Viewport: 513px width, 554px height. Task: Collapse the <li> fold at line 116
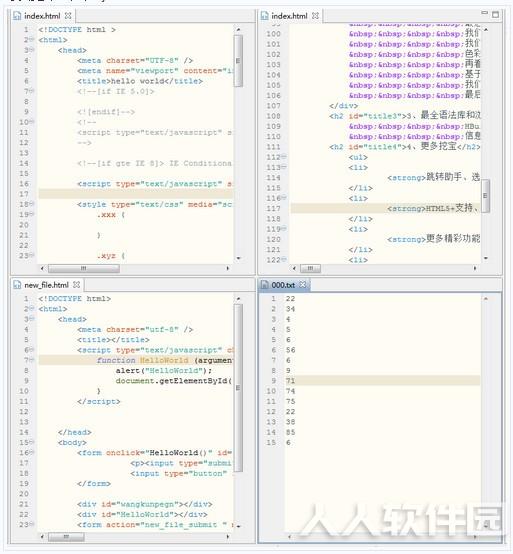(x=284, y=198)
